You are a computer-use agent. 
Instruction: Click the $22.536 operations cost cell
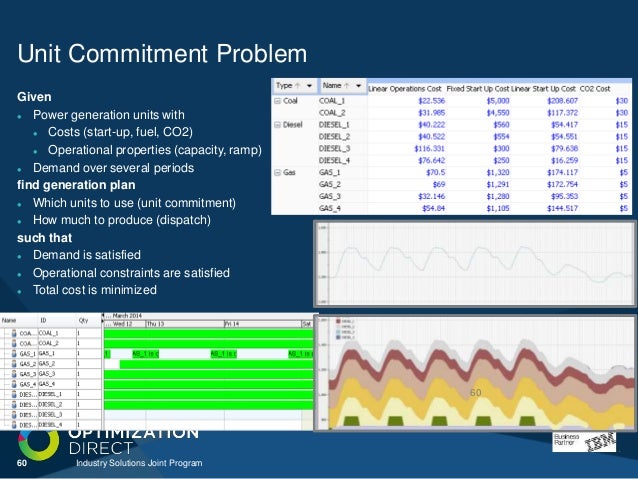click(432, 101)
